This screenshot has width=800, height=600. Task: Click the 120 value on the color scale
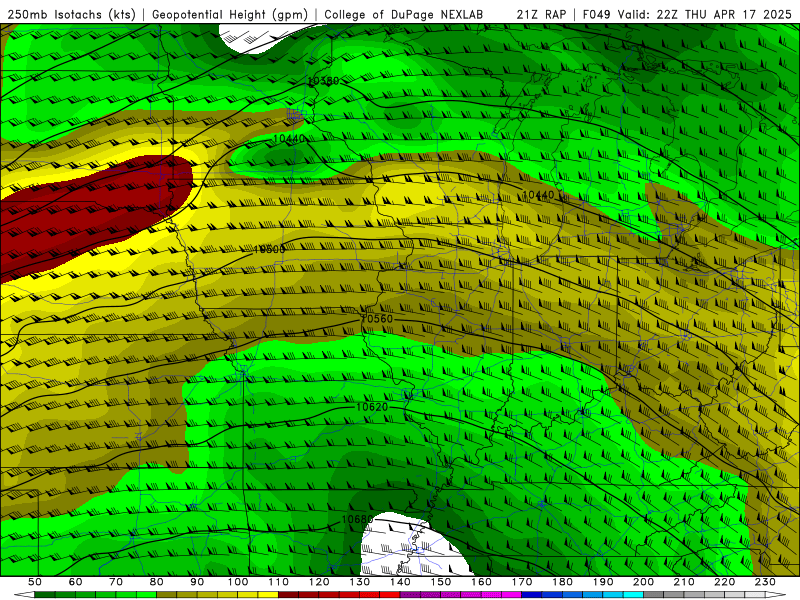pyautogui.click(x=319, y=582)
